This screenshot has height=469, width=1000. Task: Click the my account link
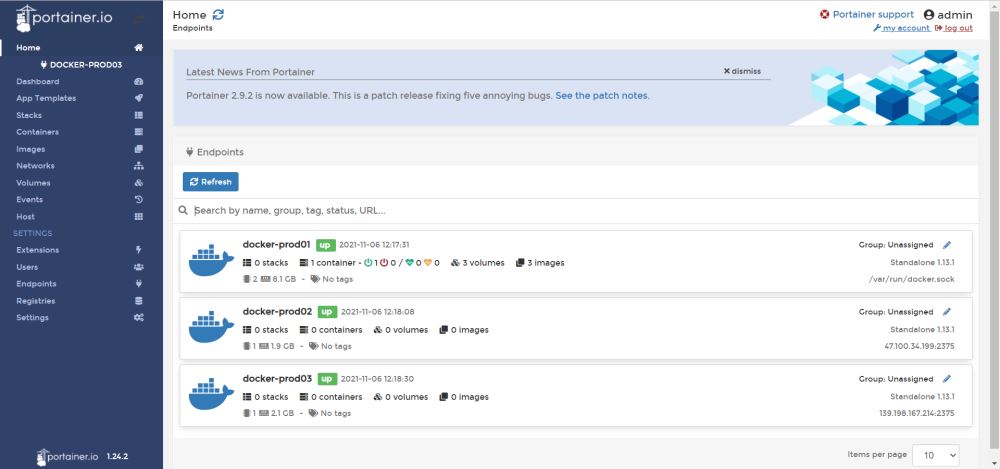click(x=901, y=28)
